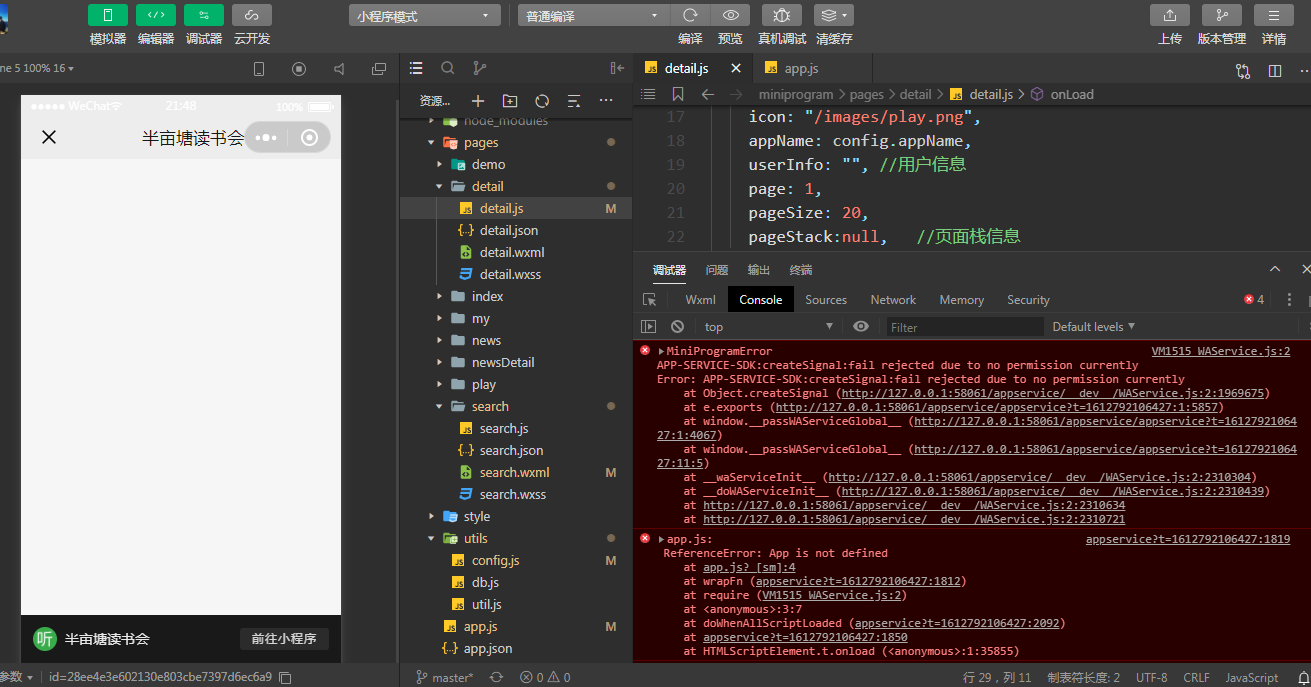Click the simulator device phone icon
The image size is (1311, 687).
pyautogui.click(x=259, y=69)
